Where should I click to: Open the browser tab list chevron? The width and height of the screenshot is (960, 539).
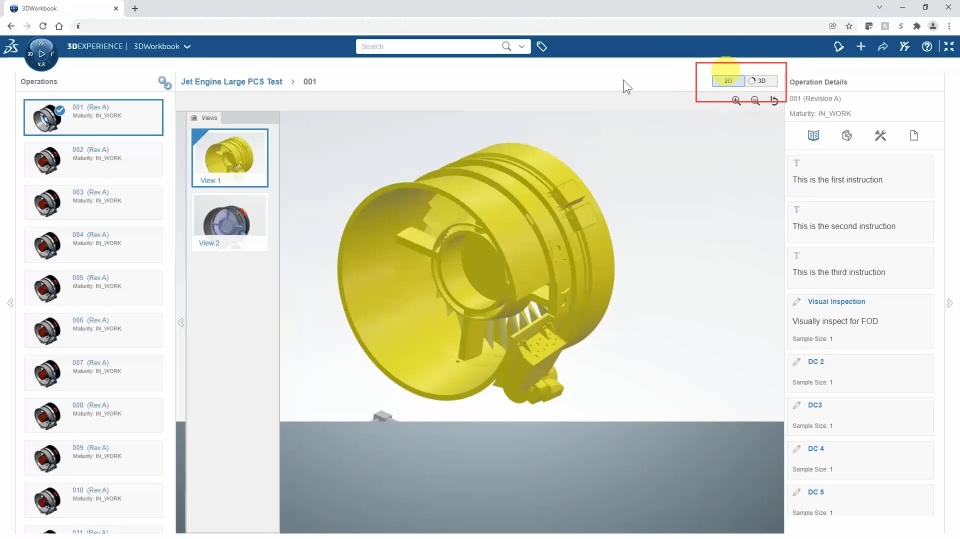(x=879, y=7)
